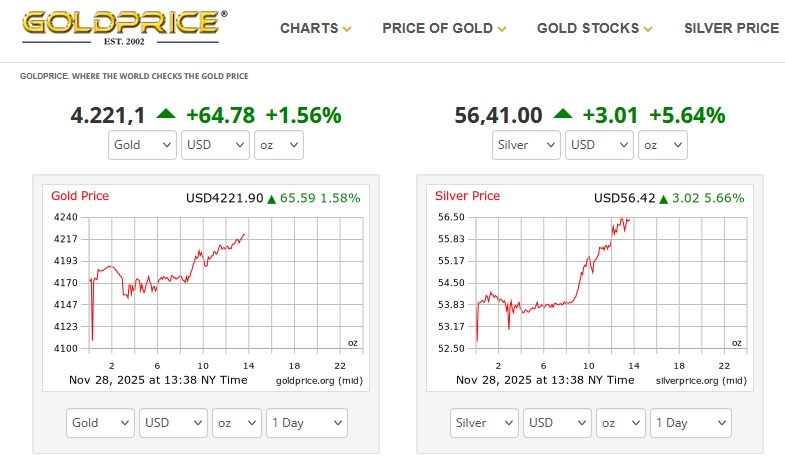785x462 pixels.
Task: Click the goldprice.org (mid) chart credit
Action: tap(318, 380)
